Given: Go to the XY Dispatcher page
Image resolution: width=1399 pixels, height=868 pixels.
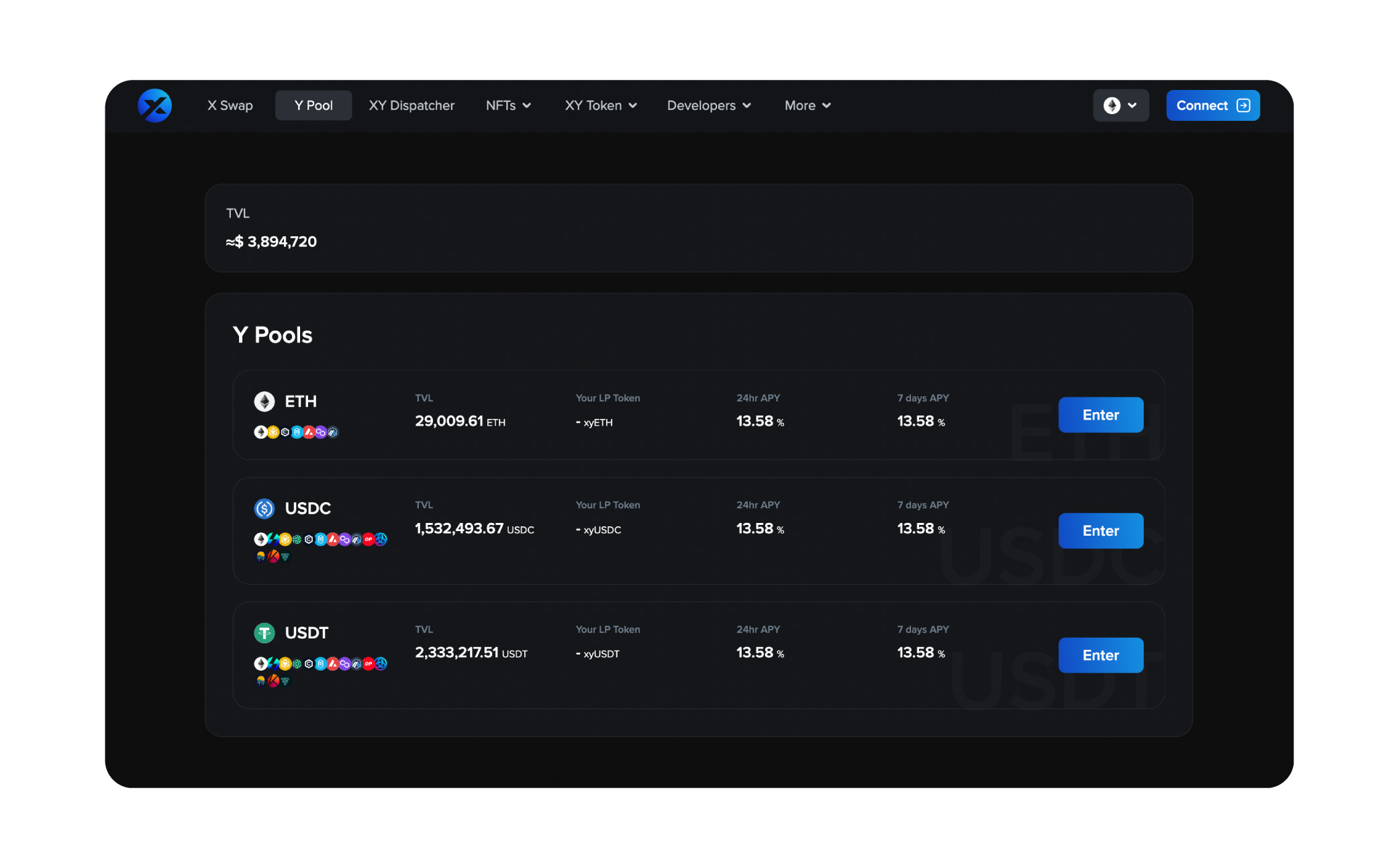Looking at the screenshot, I should point(412,105).
